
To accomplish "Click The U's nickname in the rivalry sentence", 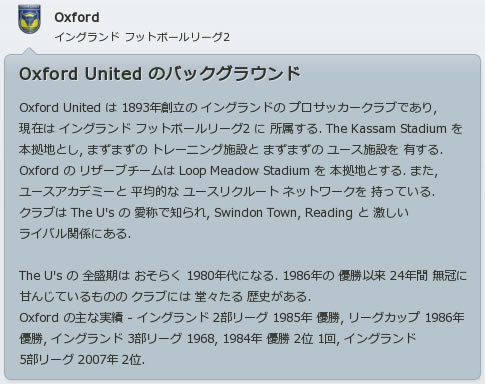I will click(x=93, y=212).
